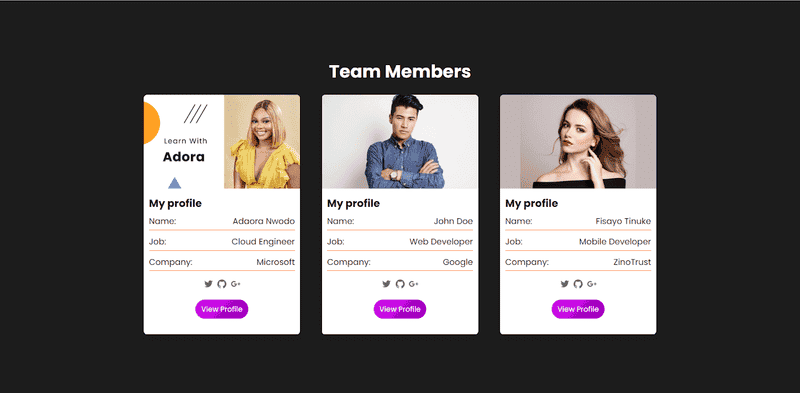Image resolution: width=800 pixels, height=393 pixels.
Task: Click the My profile heading on John's card
Action: [353, 204]
